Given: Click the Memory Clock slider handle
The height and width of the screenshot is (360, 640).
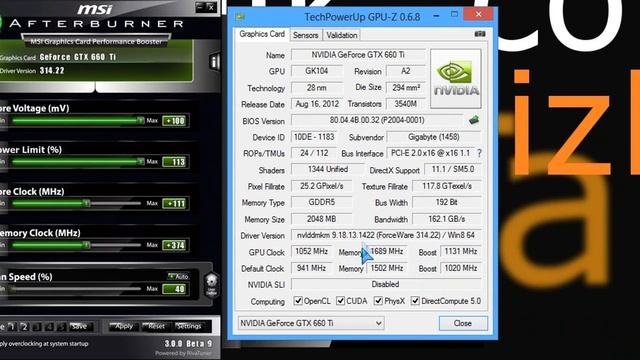Looking at the screenshot, I should tap(87, 245).
